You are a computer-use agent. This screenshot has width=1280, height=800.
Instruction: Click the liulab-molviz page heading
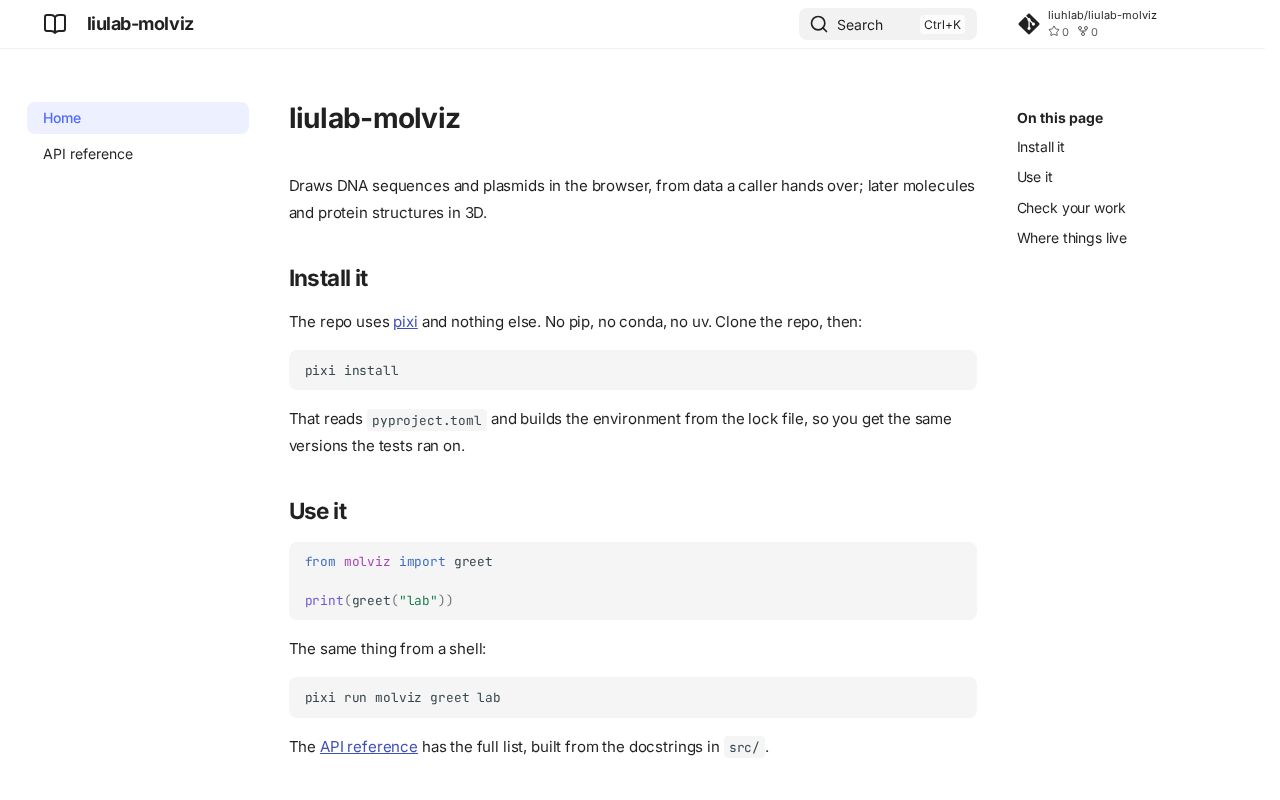click(x=374, y=118)
